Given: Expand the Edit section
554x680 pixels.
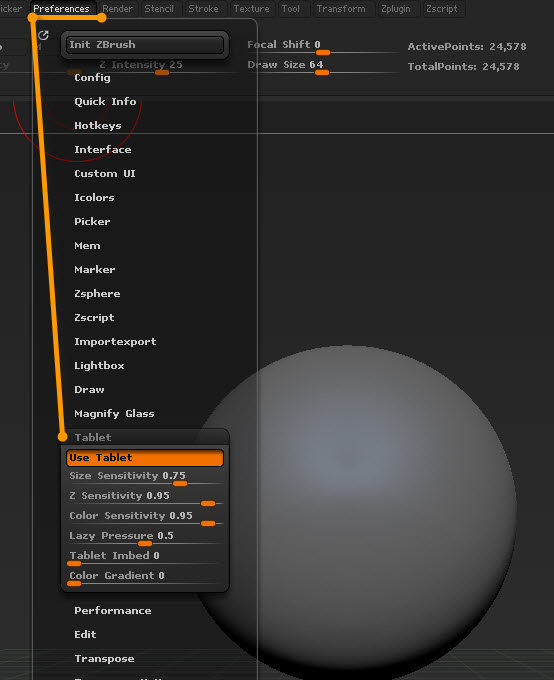Looking at the screenshot, I should [85, 634].
